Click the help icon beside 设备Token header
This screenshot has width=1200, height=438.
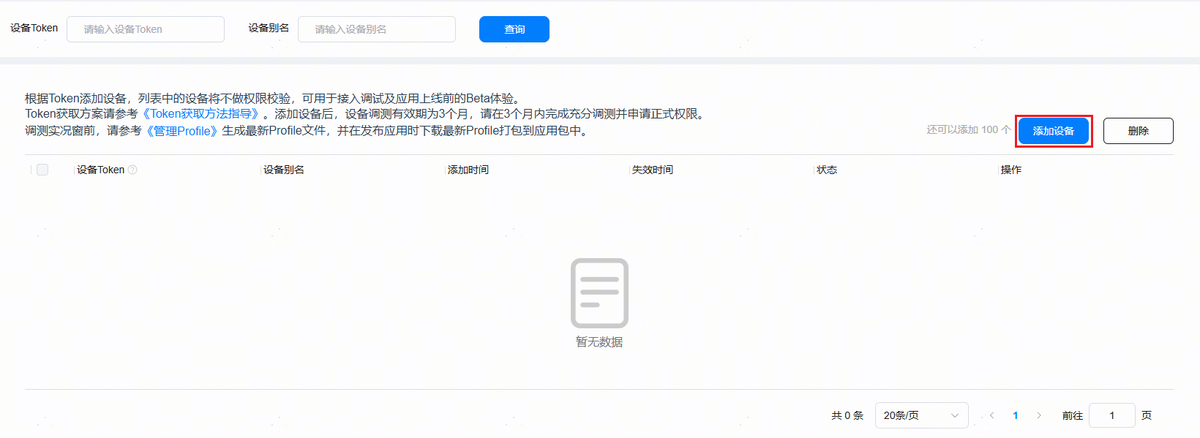(133, 170)
